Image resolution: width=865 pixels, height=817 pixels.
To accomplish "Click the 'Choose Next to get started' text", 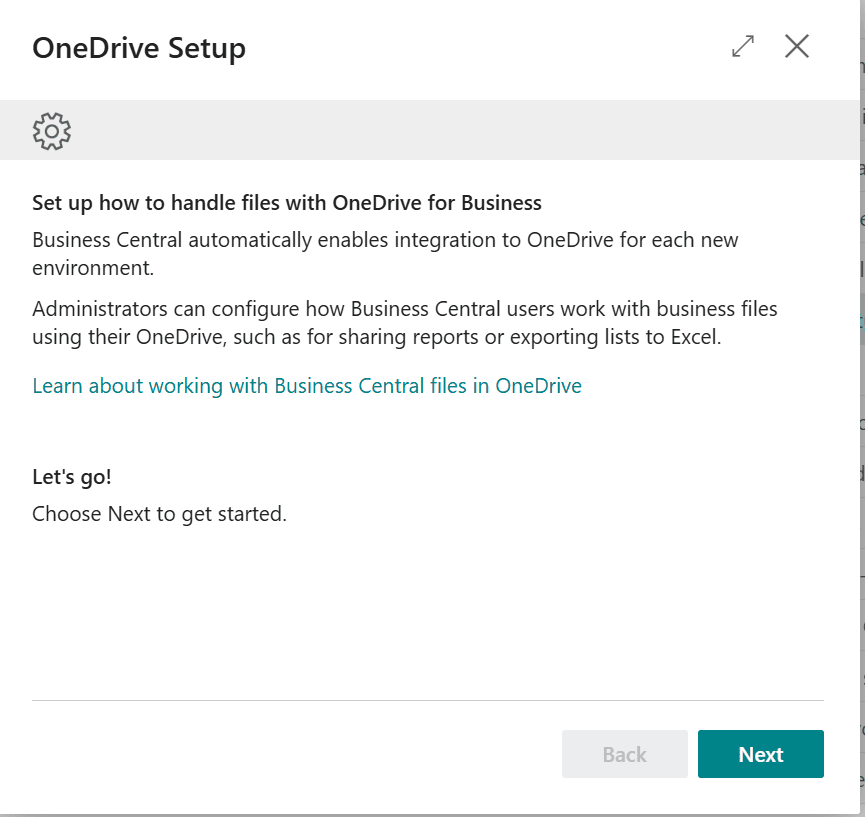I will (x=159, y=515).
